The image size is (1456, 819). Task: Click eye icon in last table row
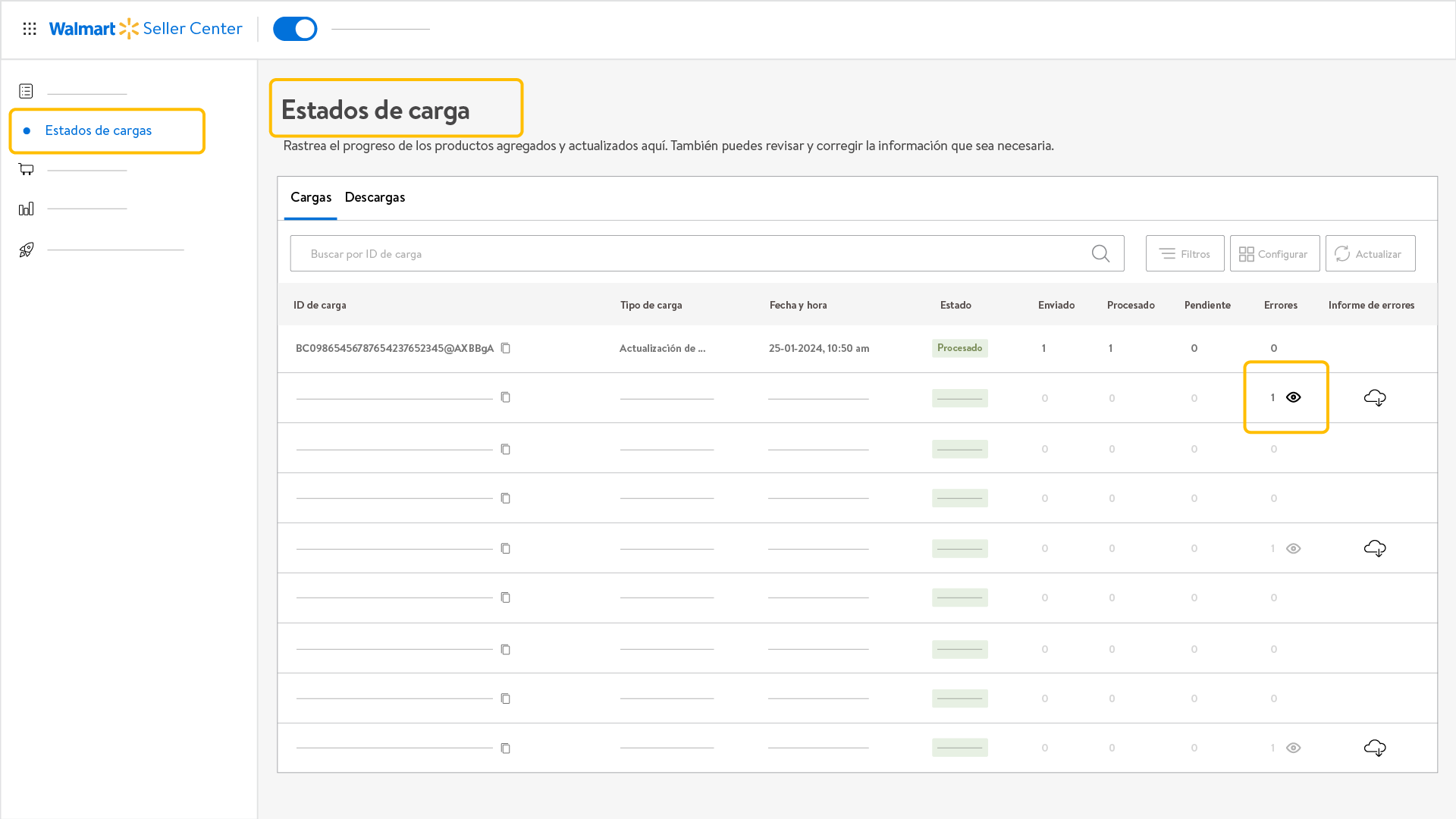point(1294,748)
